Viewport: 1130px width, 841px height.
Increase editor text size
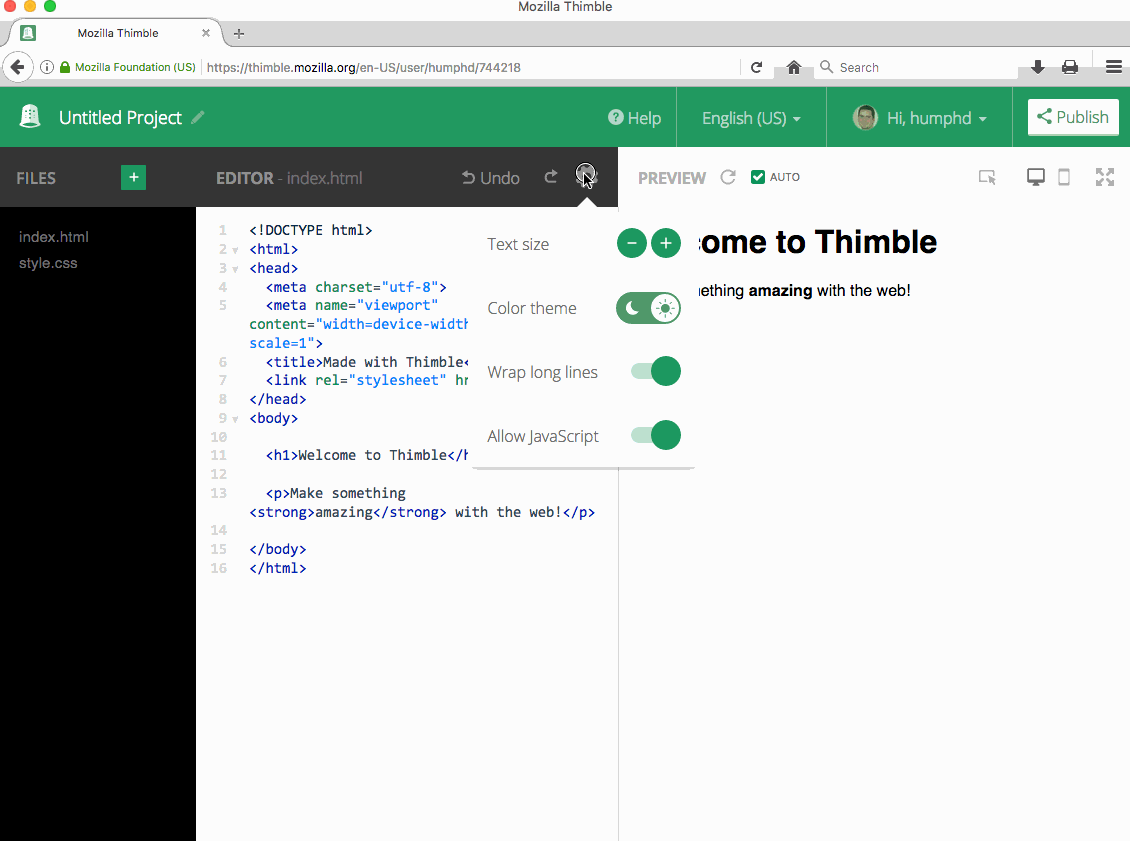click(666, 243)
